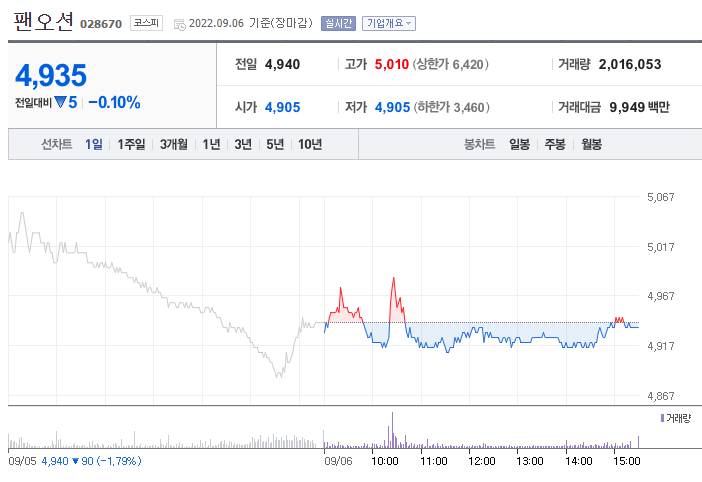Click the 거래량 legend in volume chart
Viewport: 702px width, 482px height.
[x=676, y=418]
